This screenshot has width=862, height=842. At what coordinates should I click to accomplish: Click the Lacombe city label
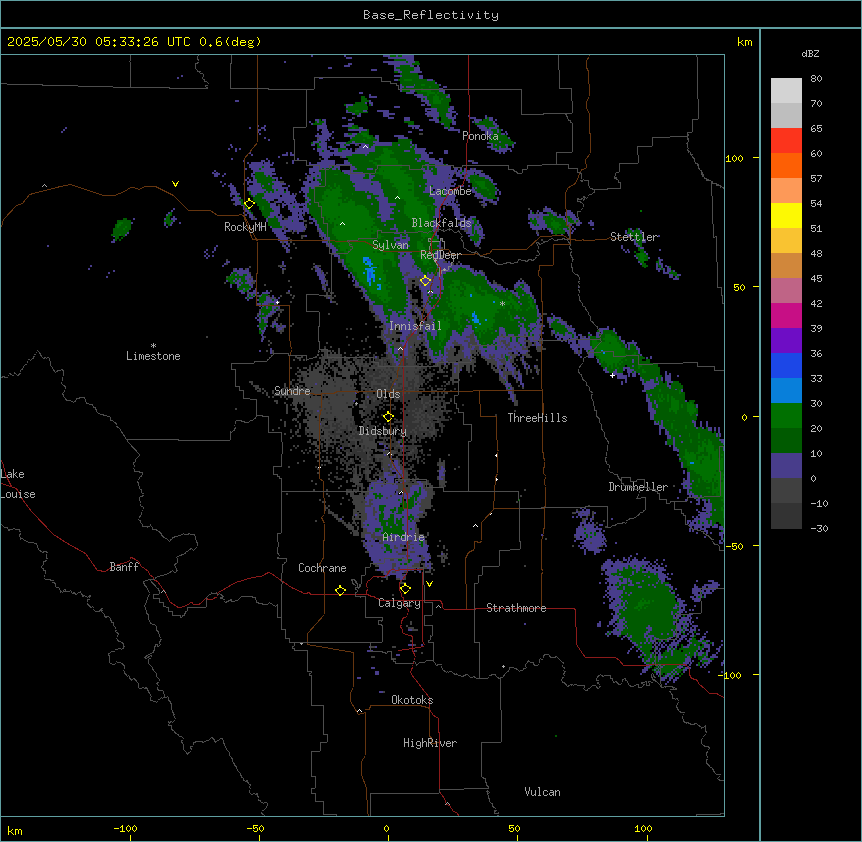[x=450, y=191]
